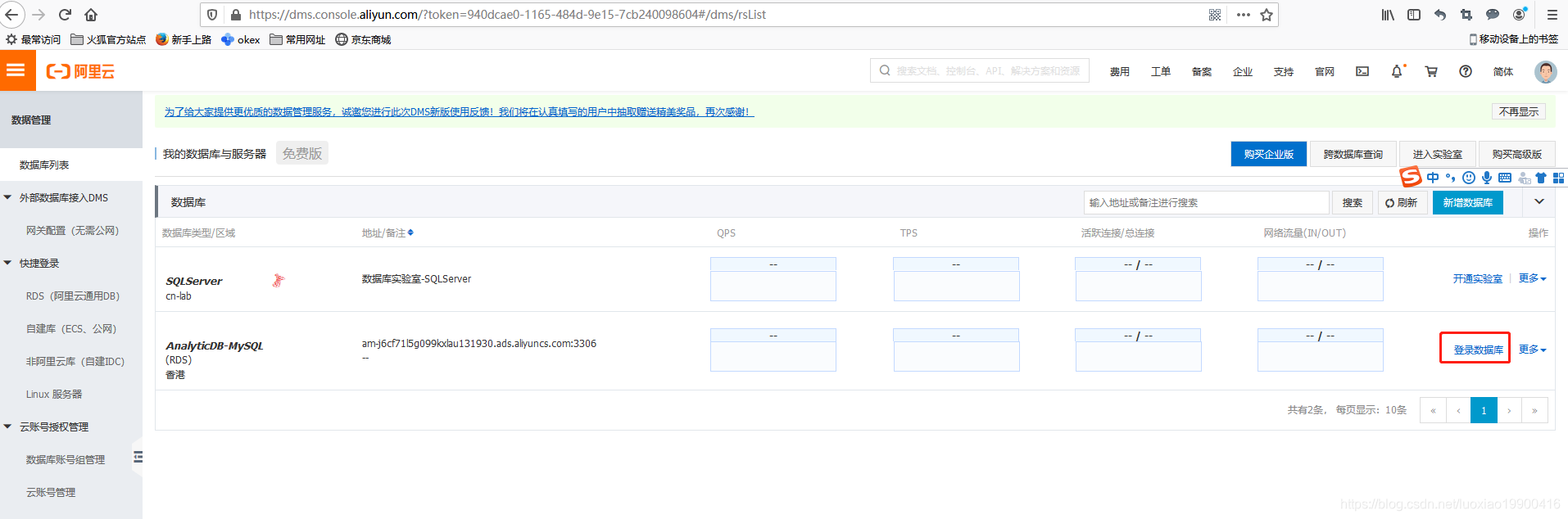Viewport: 1568px width, 519px height.
Task: Click the Aliyun logo
Action: (80, 71)
